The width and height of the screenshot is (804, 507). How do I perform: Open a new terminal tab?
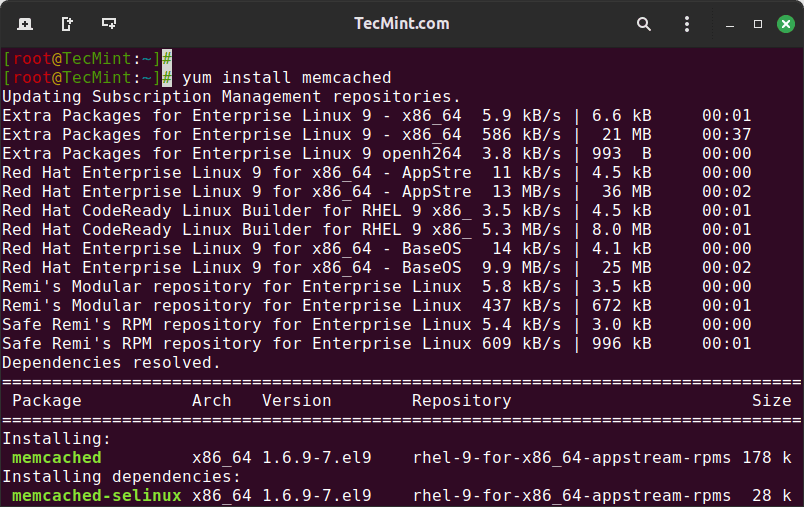(x=25, y=24)
